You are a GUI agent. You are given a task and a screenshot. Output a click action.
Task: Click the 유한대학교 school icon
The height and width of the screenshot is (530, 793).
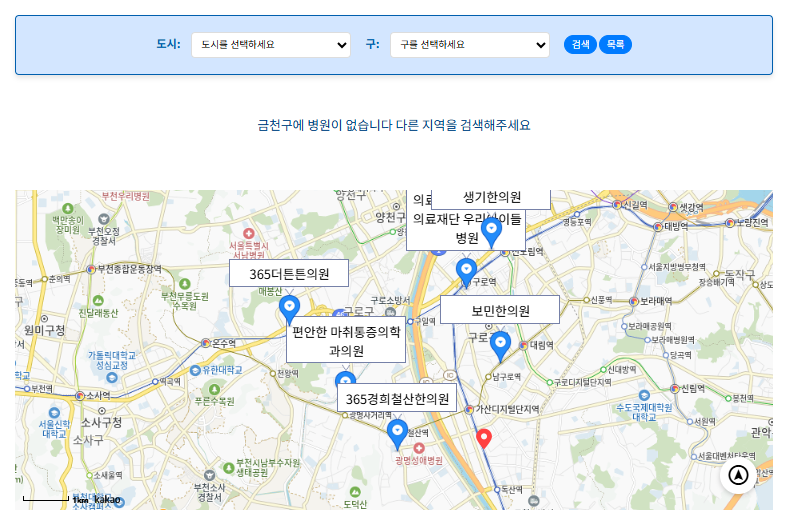click(195, 371)
